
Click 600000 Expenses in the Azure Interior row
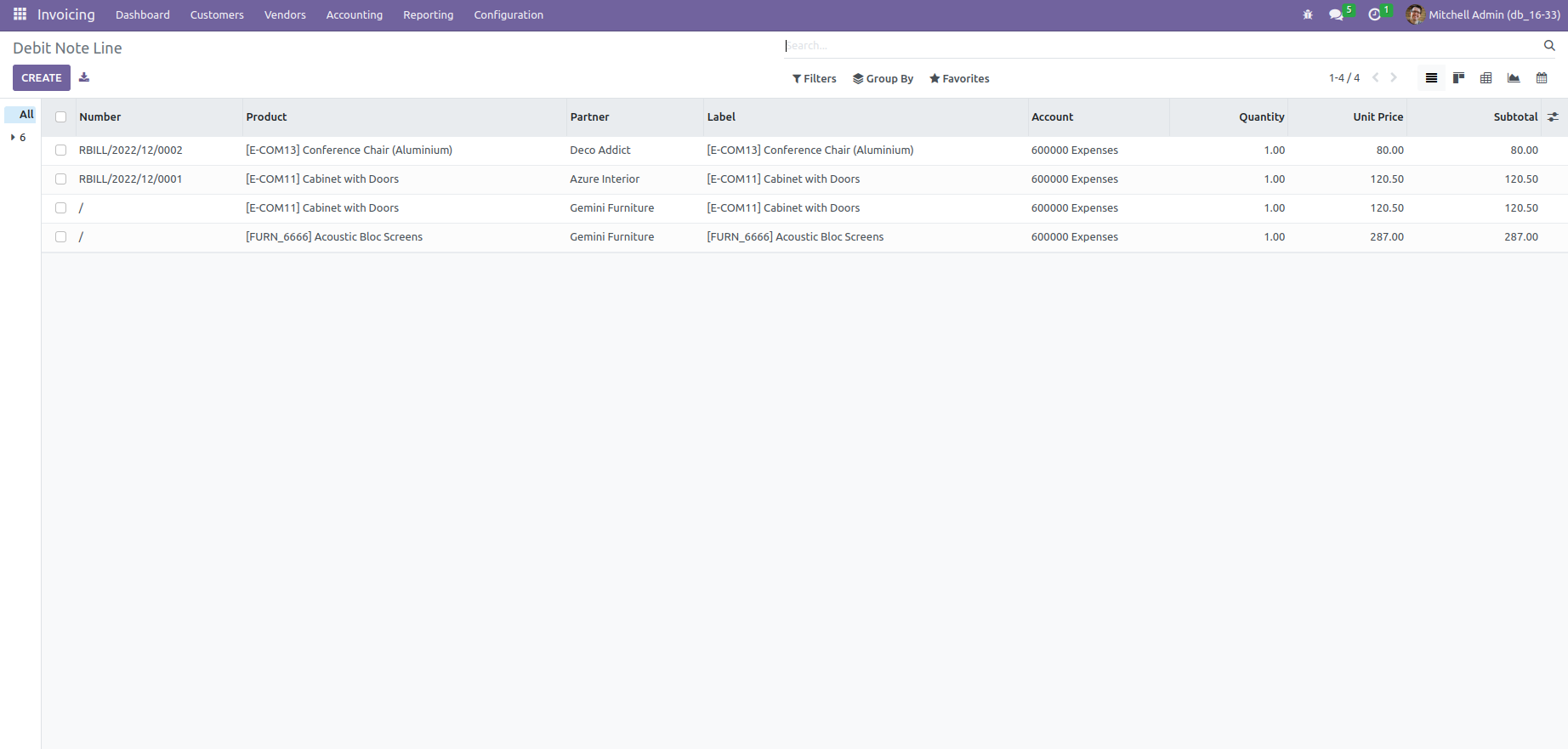pos(1075,179)
